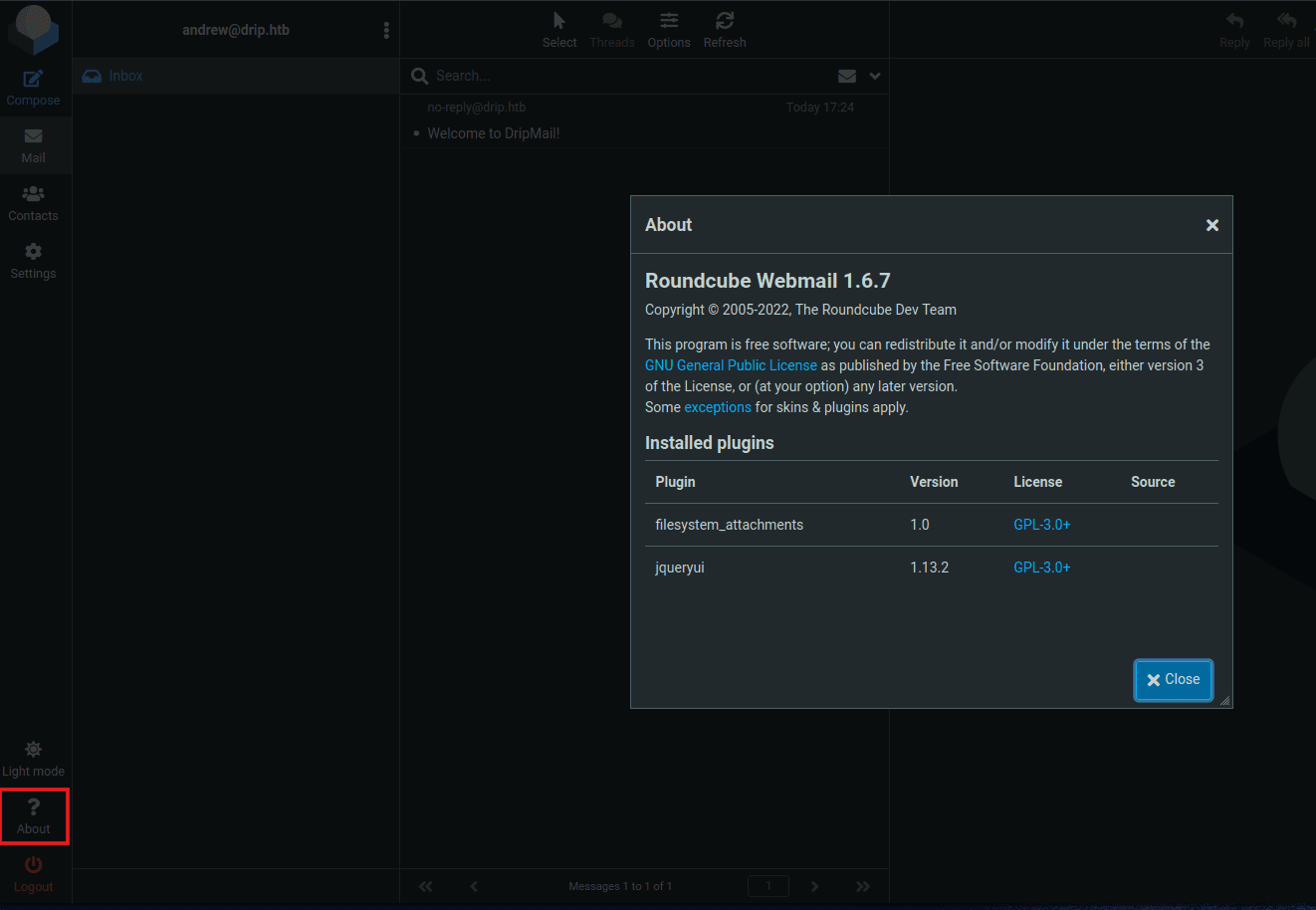Open the message list Options
This screenshot has height=910, width=1316.
[x=669, y=30]
